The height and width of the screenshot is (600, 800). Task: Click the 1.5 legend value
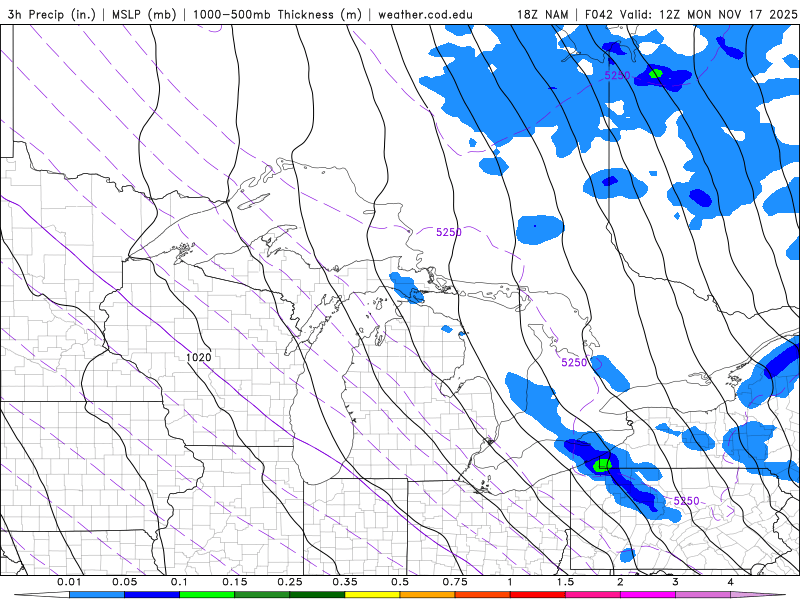(x=565, y=582)
